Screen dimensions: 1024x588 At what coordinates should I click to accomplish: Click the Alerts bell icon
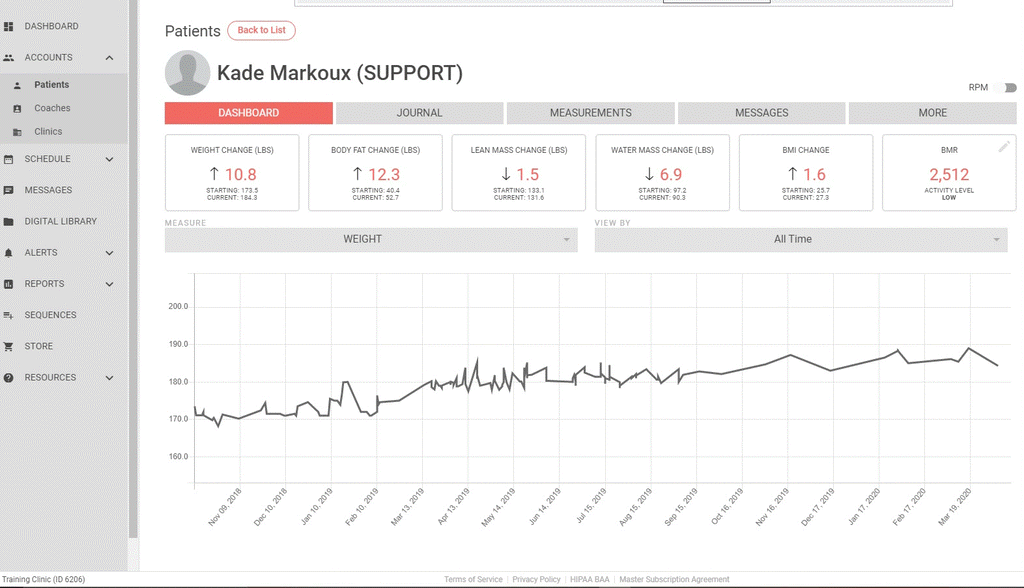[x=9, y=253]
